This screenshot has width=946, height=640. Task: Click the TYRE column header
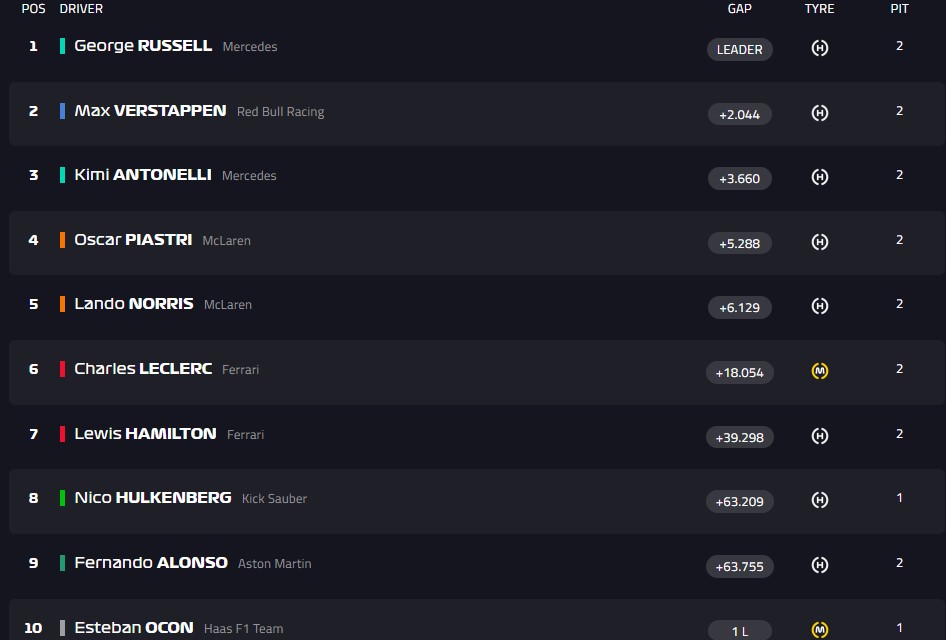click(819, 9)
